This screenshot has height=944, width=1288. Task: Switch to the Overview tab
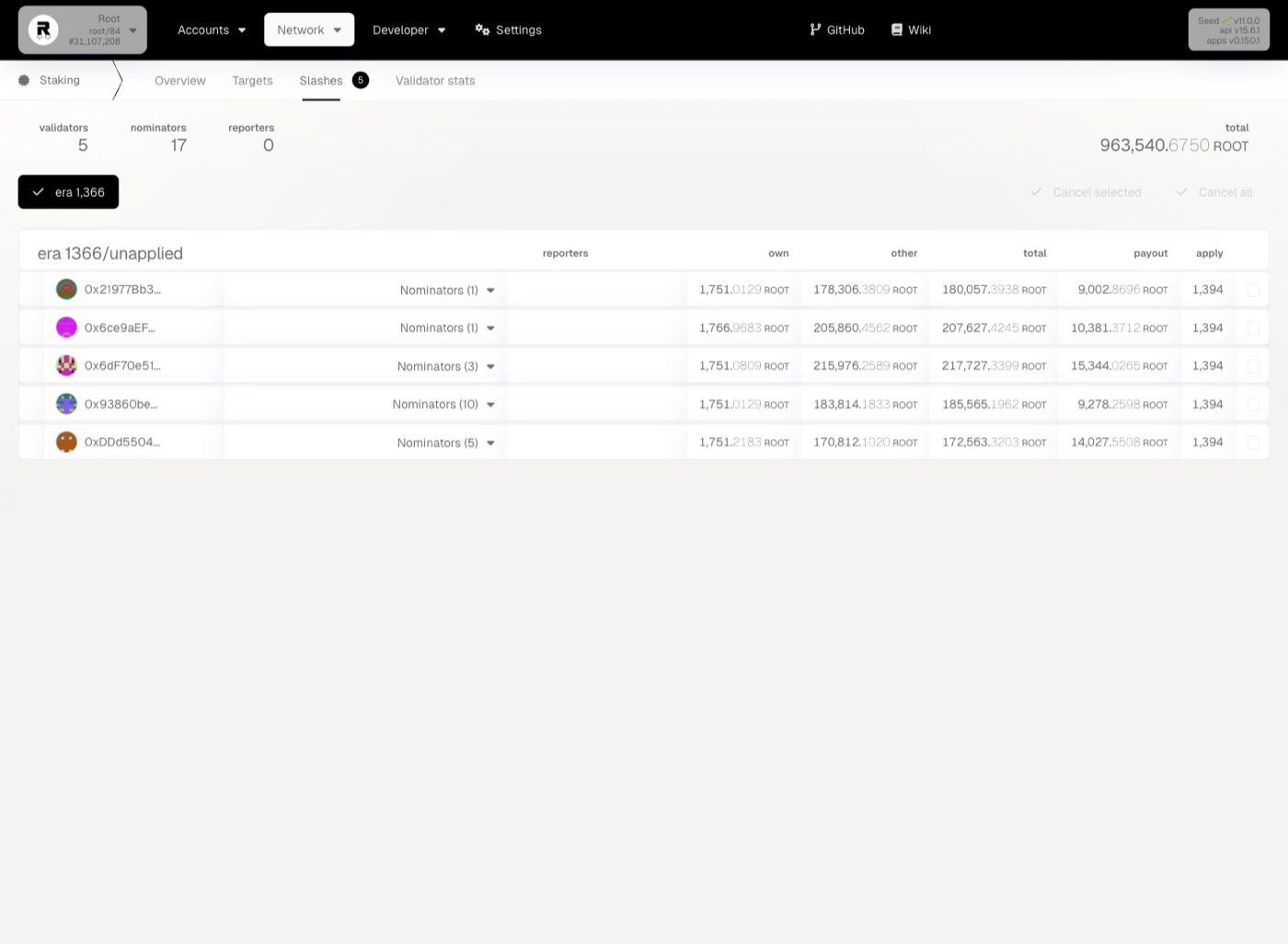(180, 81)
